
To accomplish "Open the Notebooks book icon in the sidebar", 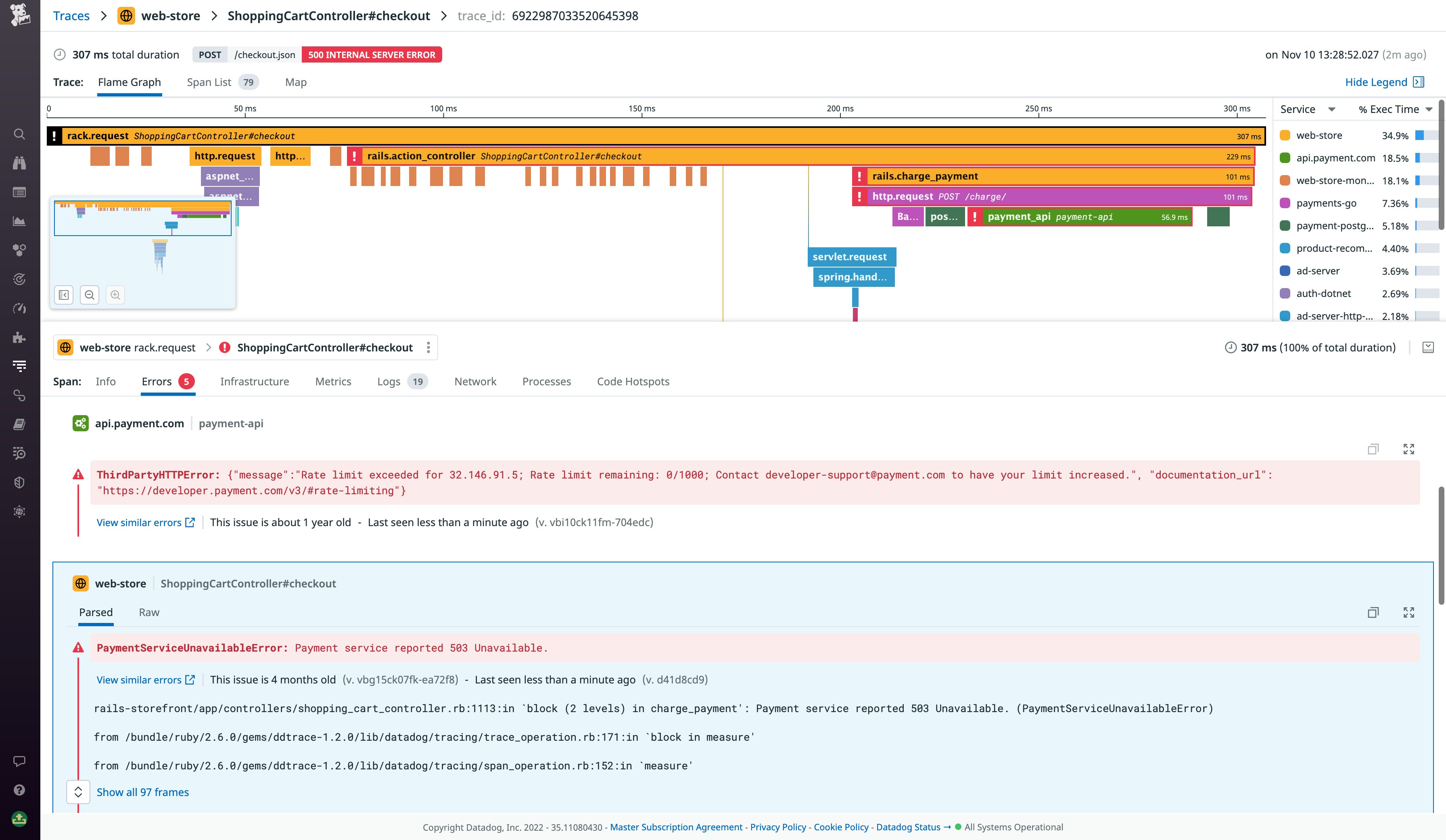I will point(19,424).
